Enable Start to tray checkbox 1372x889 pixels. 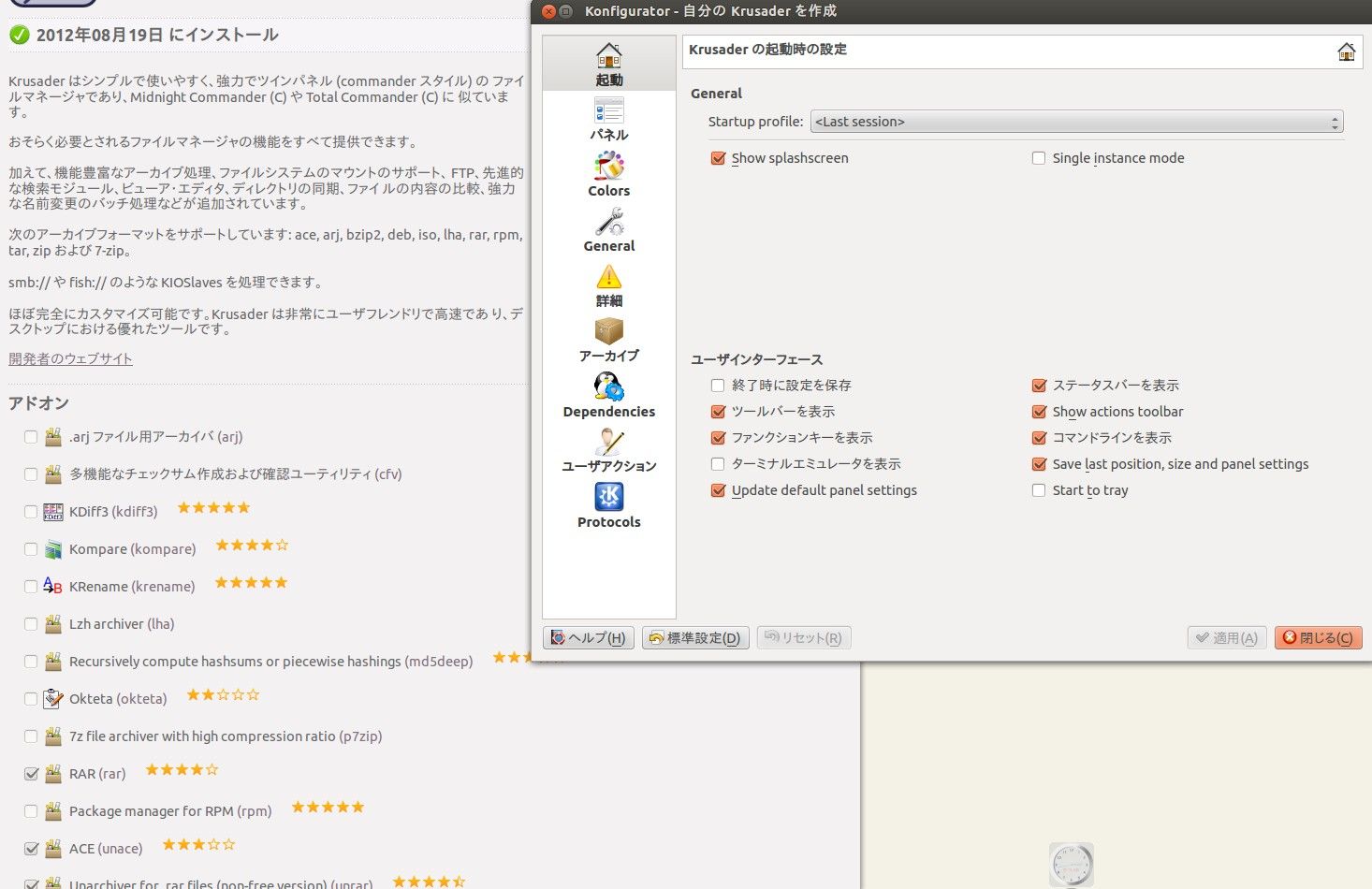tap(1039, 490)
